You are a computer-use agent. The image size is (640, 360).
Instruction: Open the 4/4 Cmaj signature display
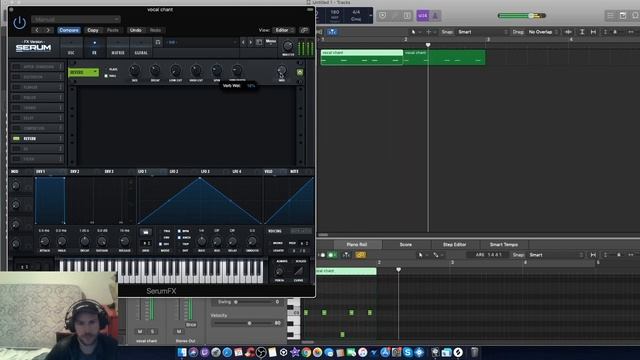356,15
